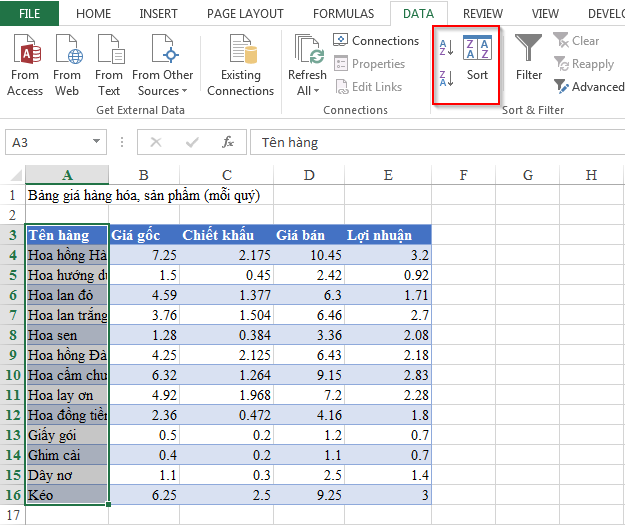625x525 pixels.
Task: Reapply the filter
Action: click(x=584, y=64)
